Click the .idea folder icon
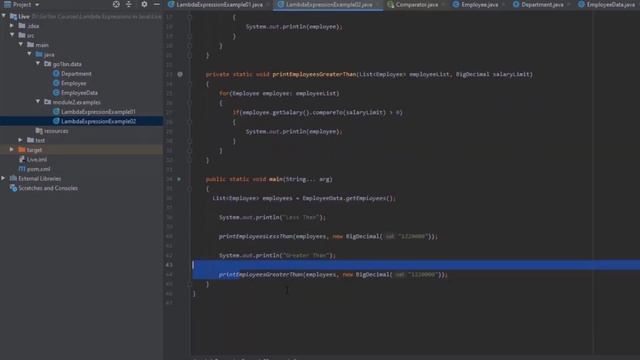 click(x=22, y=26)
